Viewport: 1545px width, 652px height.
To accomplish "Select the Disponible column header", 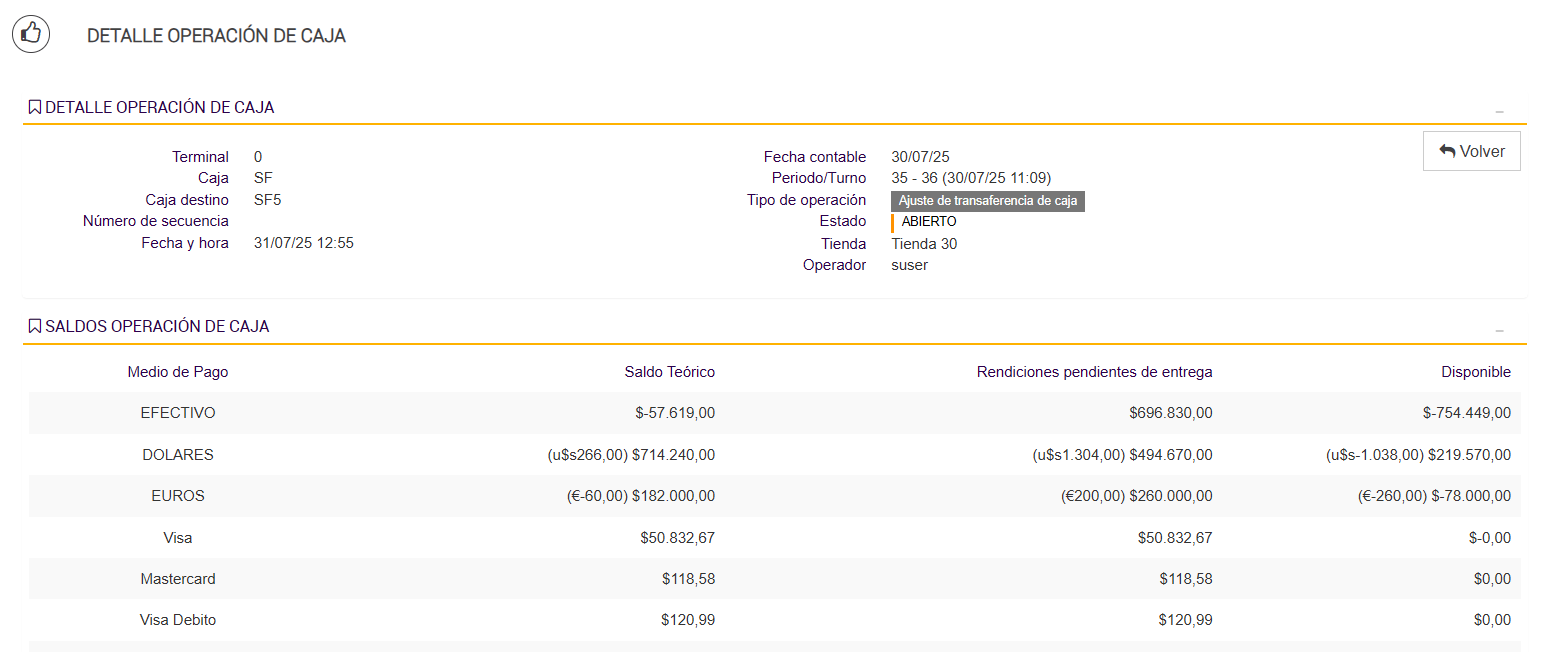I will [1476, 372].
